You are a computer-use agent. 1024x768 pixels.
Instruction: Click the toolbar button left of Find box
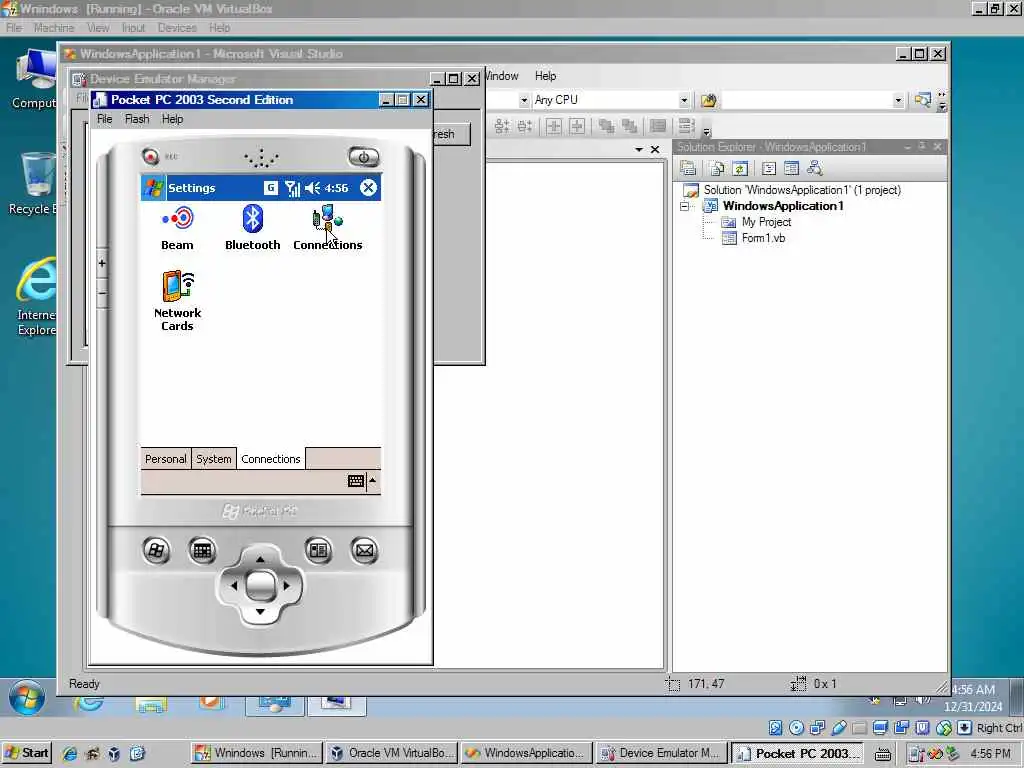click(x=709, y=100)
